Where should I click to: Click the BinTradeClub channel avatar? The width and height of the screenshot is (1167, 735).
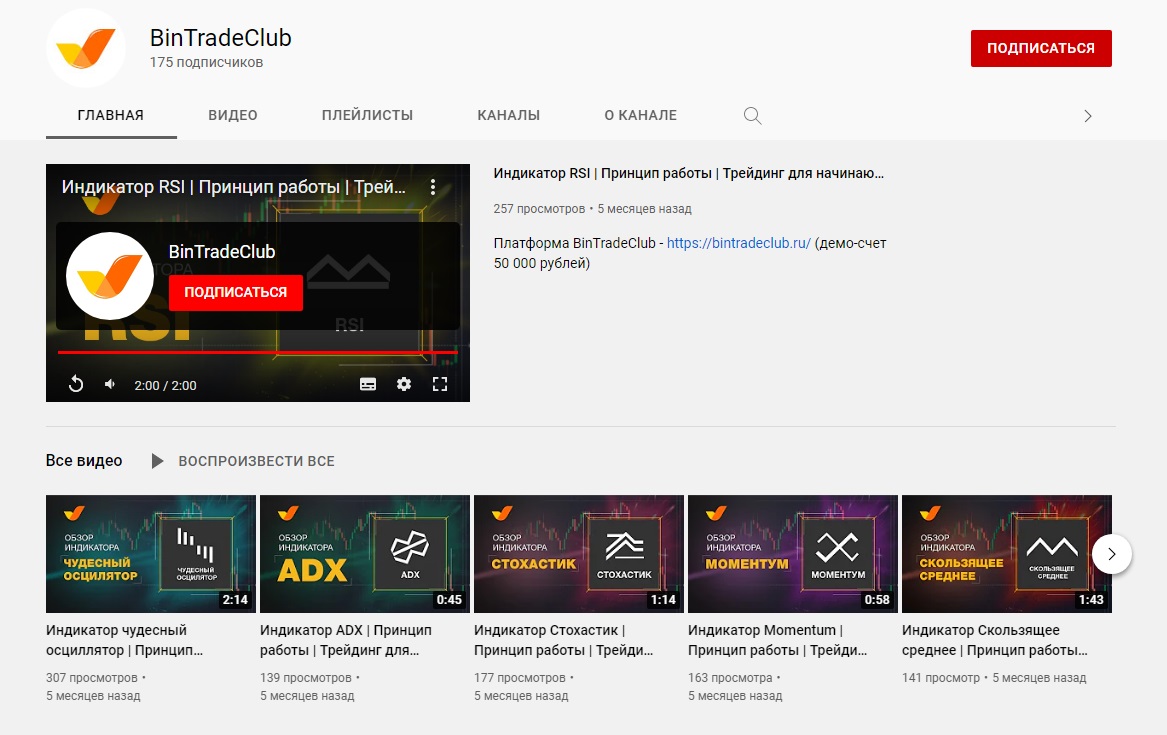click(x=85, y=47)
